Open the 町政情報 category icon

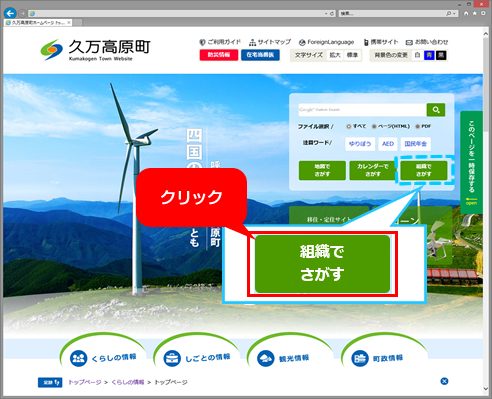(x=360, y=358)
